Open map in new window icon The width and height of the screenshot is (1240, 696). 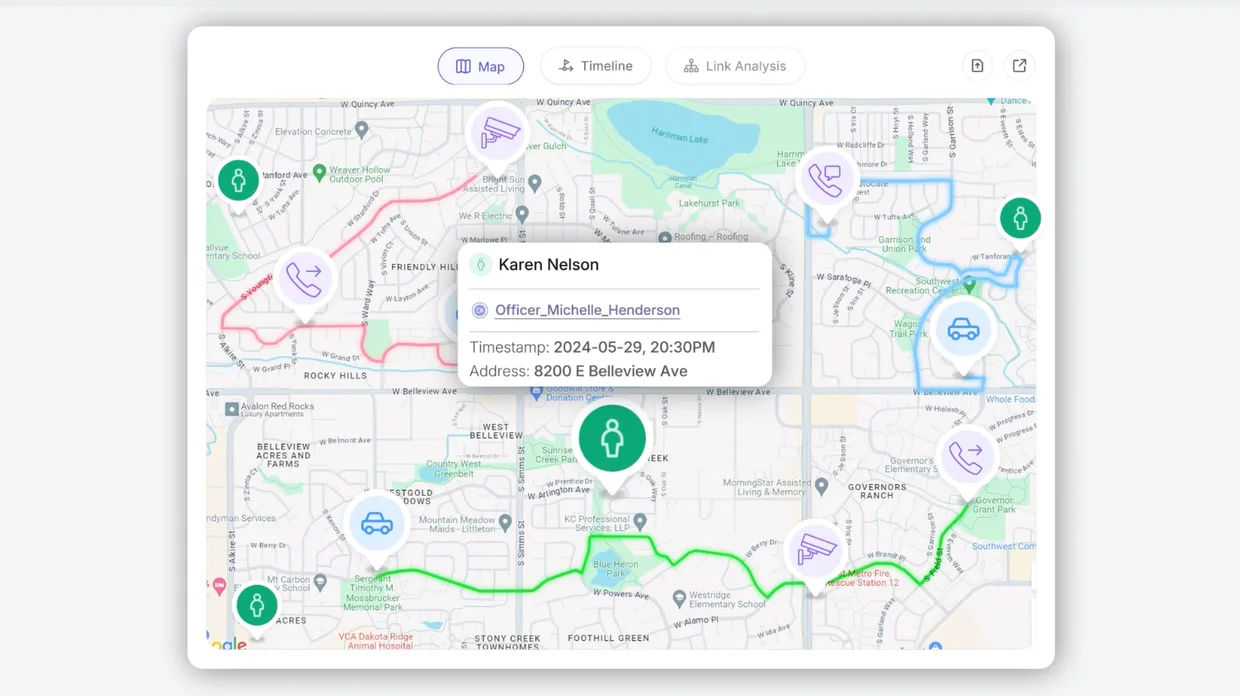(1019, 66)
